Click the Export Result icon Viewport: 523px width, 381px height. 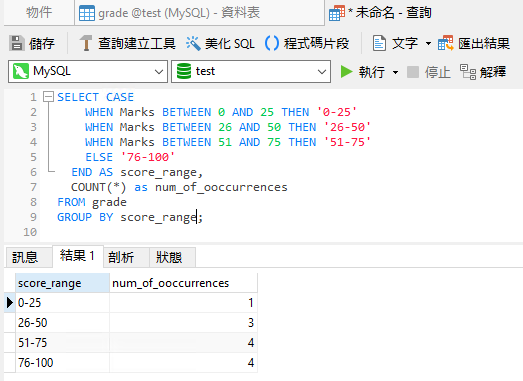446,43
